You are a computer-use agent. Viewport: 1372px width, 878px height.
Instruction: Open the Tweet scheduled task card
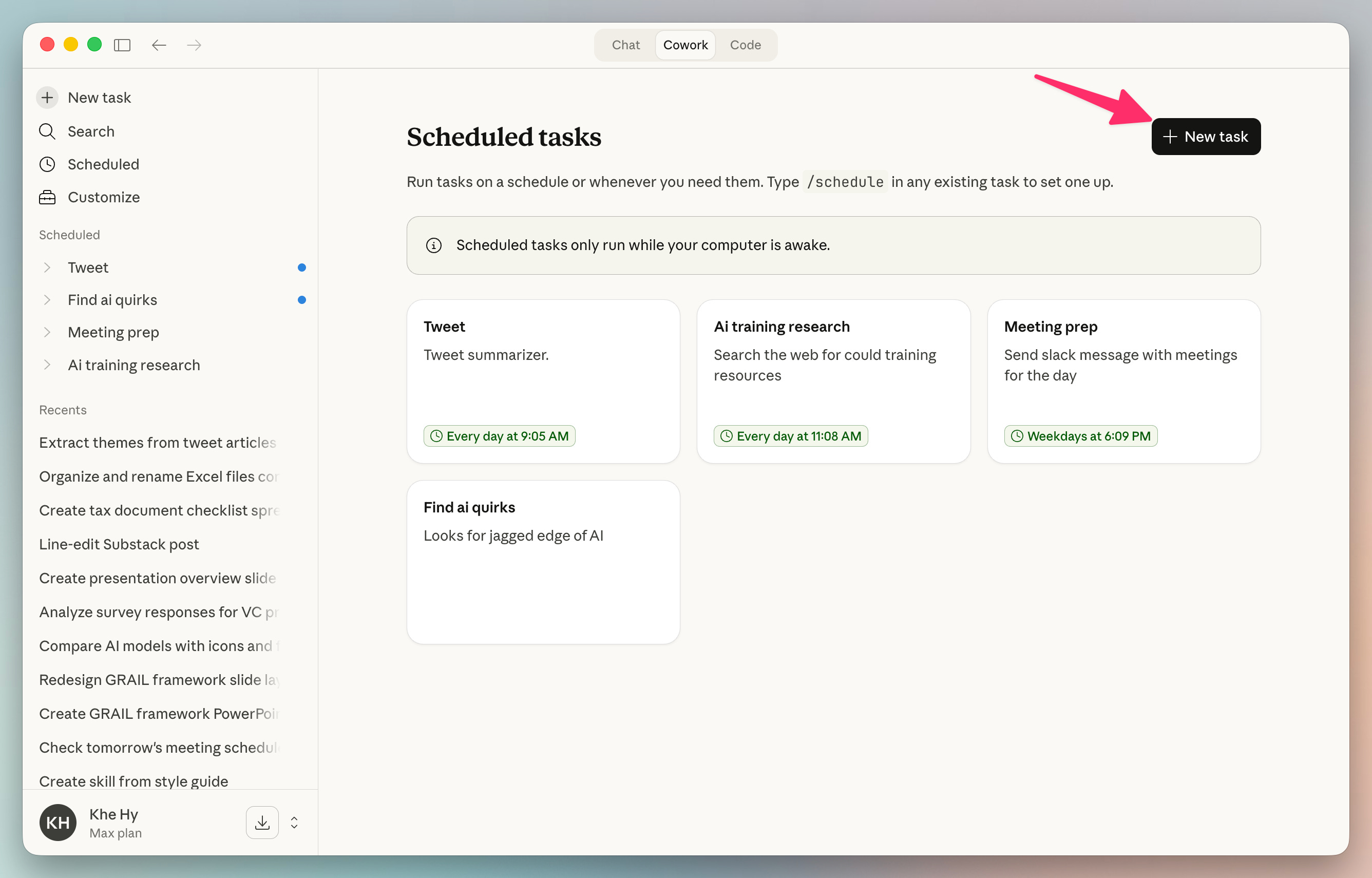tap(543, 381)
